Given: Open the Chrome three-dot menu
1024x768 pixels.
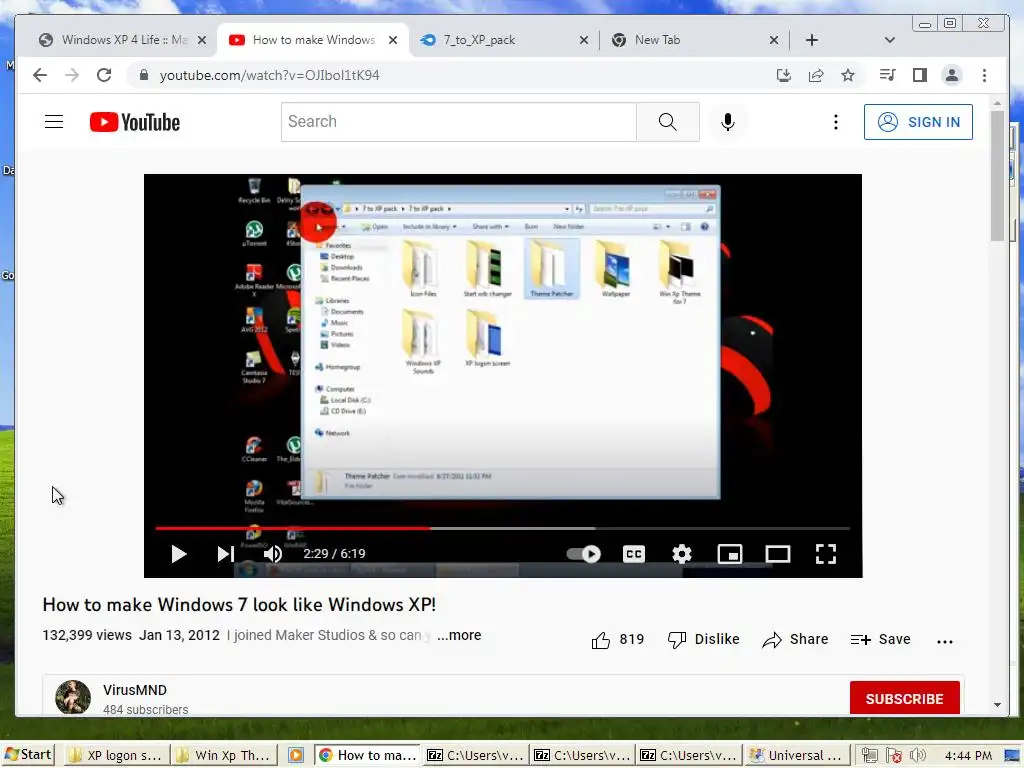Looking at the screenshot, I should point(984,75).
